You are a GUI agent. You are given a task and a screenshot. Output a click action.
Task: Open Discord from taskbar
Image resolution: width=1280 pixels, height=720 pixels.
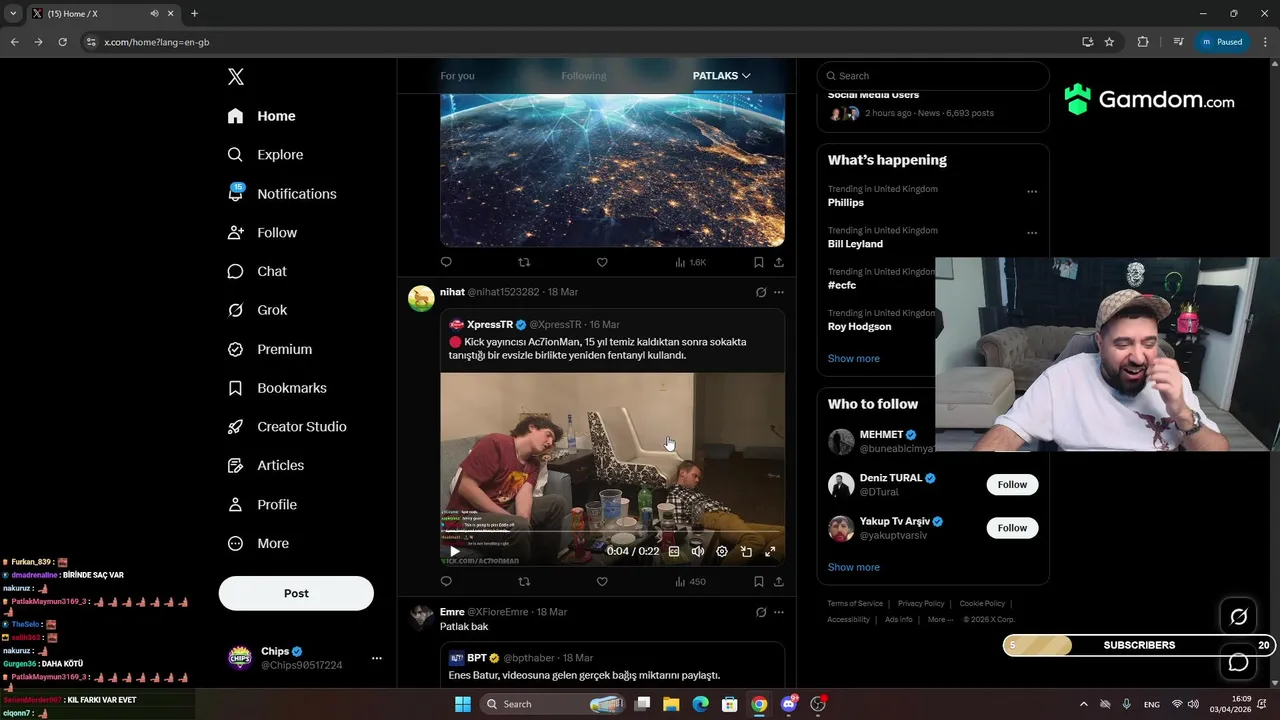coord(788,704)
